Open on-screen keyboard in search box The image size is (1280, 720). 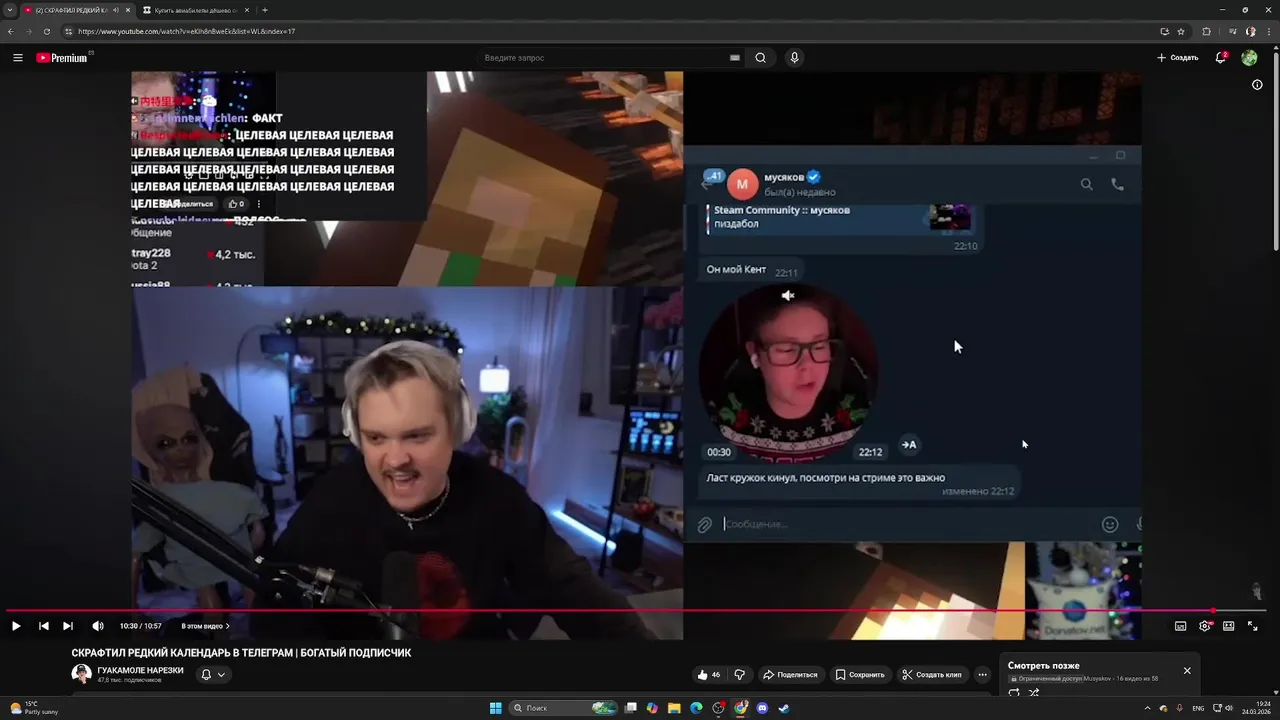735,58
